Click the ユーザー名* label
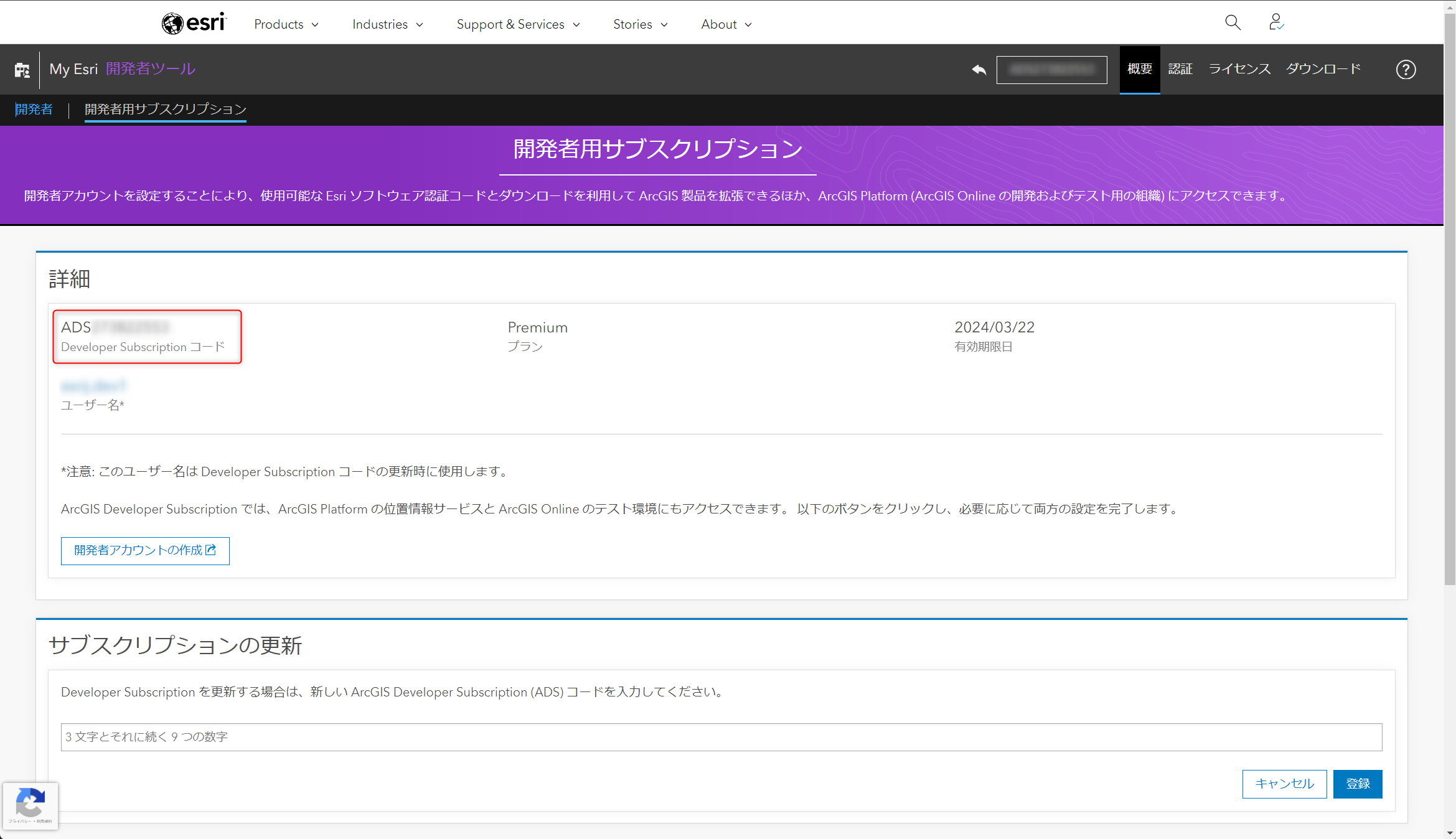Screen dimensions: 1456x839 pos(93,405)
